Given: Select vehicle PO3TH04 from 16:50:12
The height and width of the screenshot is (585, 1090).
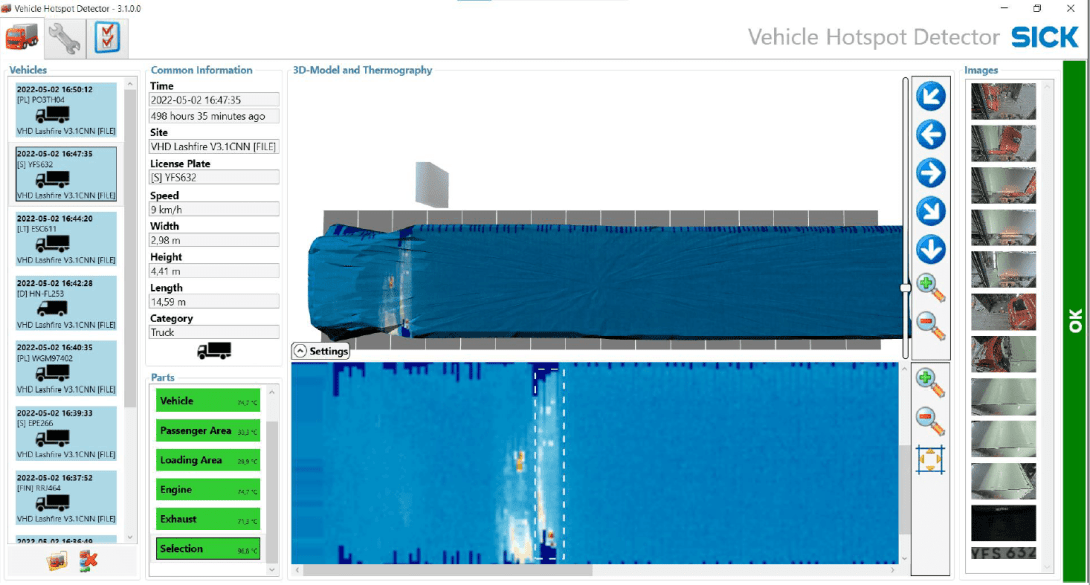Looking at the screenshot, I should (x=66, y=110).
